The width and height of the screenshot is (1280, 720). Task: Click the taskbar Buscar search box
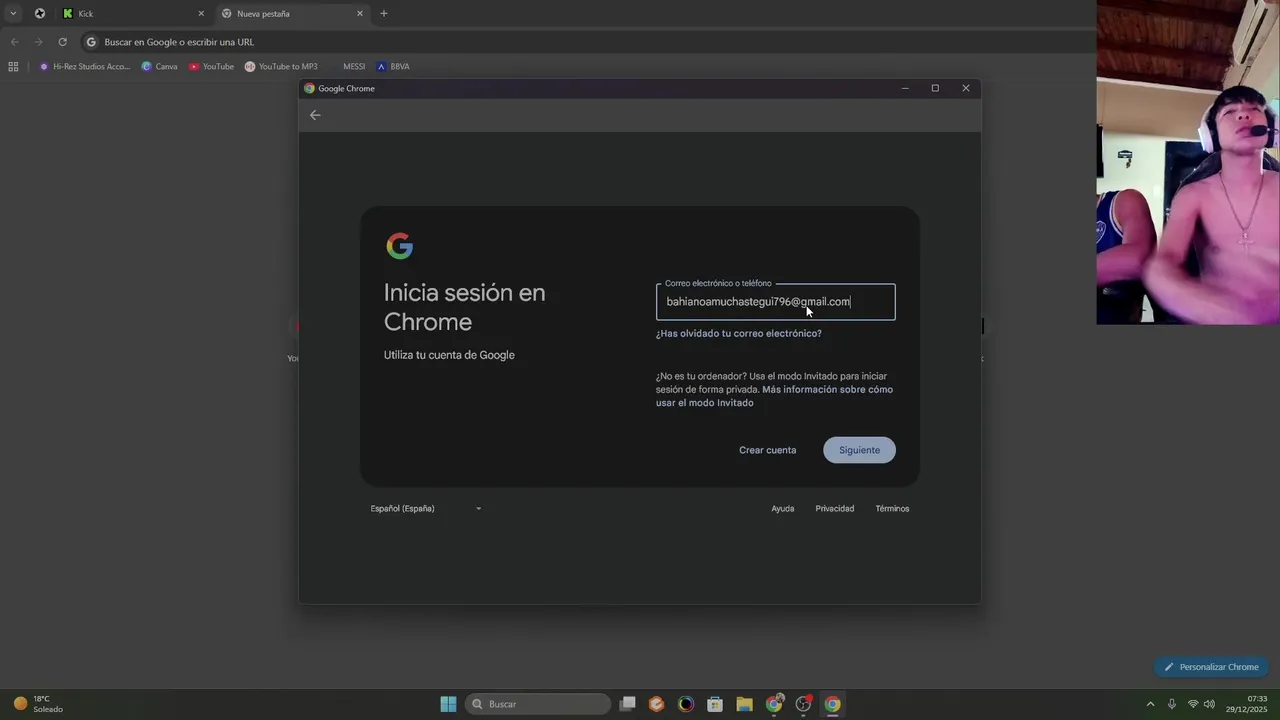pyautogui.click(x=538, y=704)
